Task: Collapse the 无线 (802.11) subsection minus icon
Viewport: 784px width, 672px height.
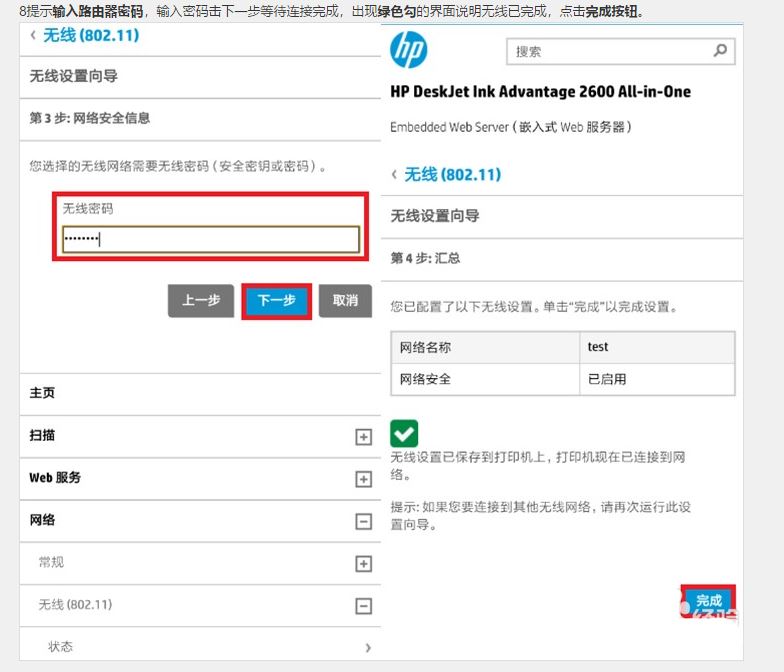Action: pos(364,606)
